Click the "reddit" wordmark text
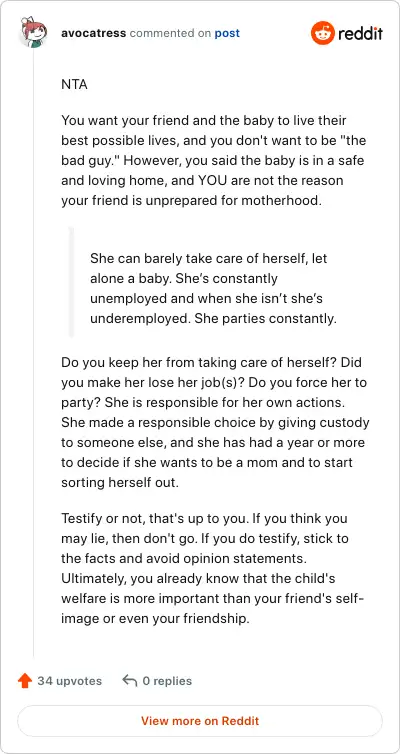Viewport: 400px width, 754px height. click(360, 34)
